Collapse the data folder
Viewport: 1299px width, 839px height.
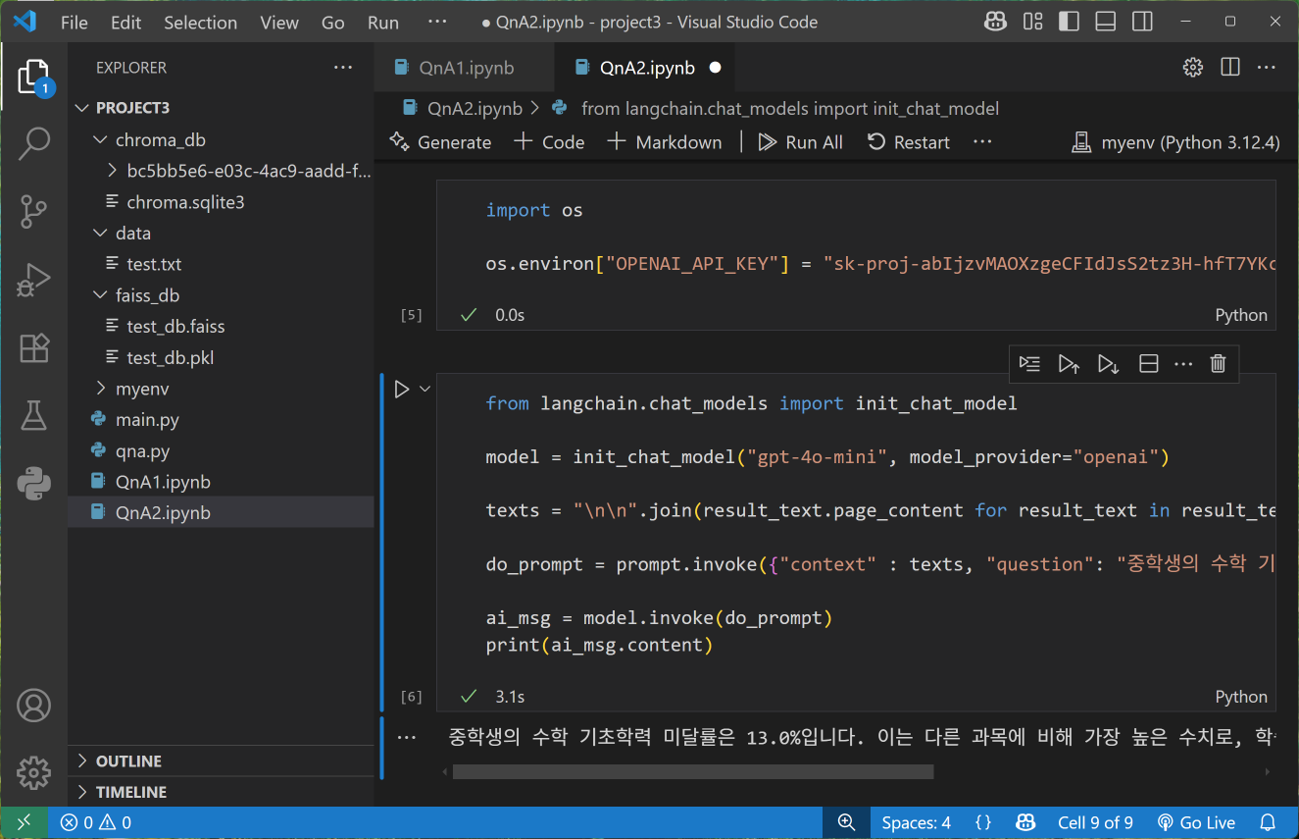pyautogui.click(x=221, y=233)
